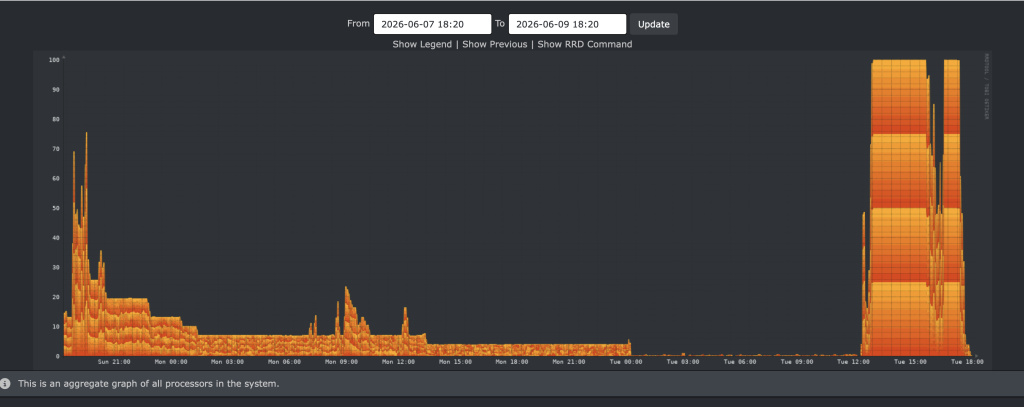
Task: Click the 'Mon 18:00' x-axis label
Action: coord(512,361)
